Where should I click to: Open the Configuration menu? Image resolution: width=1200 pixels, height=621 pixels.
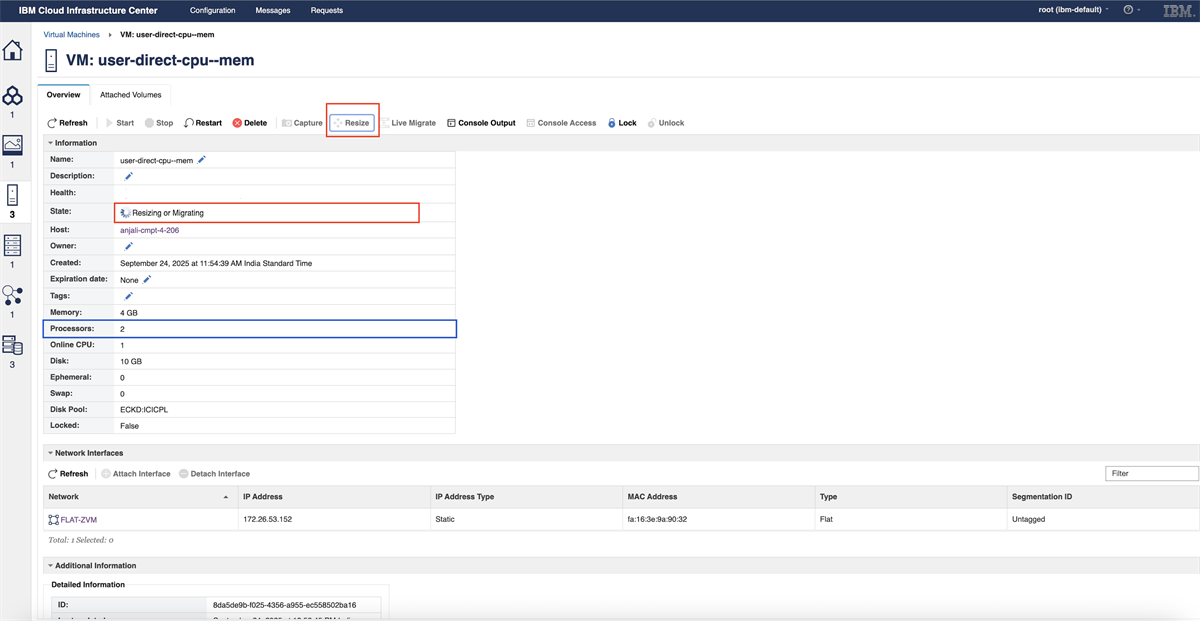(213, 10)
